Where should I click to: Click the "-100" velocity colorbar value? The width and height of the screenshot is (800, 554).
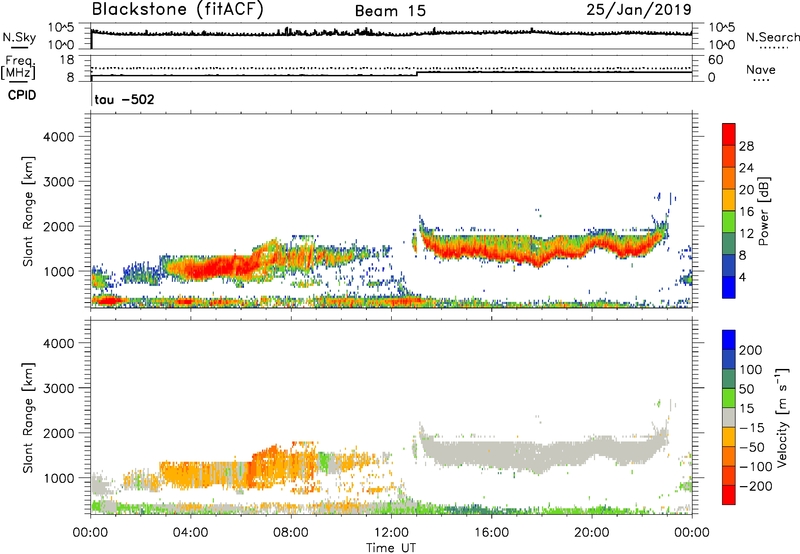coord(756,467)
